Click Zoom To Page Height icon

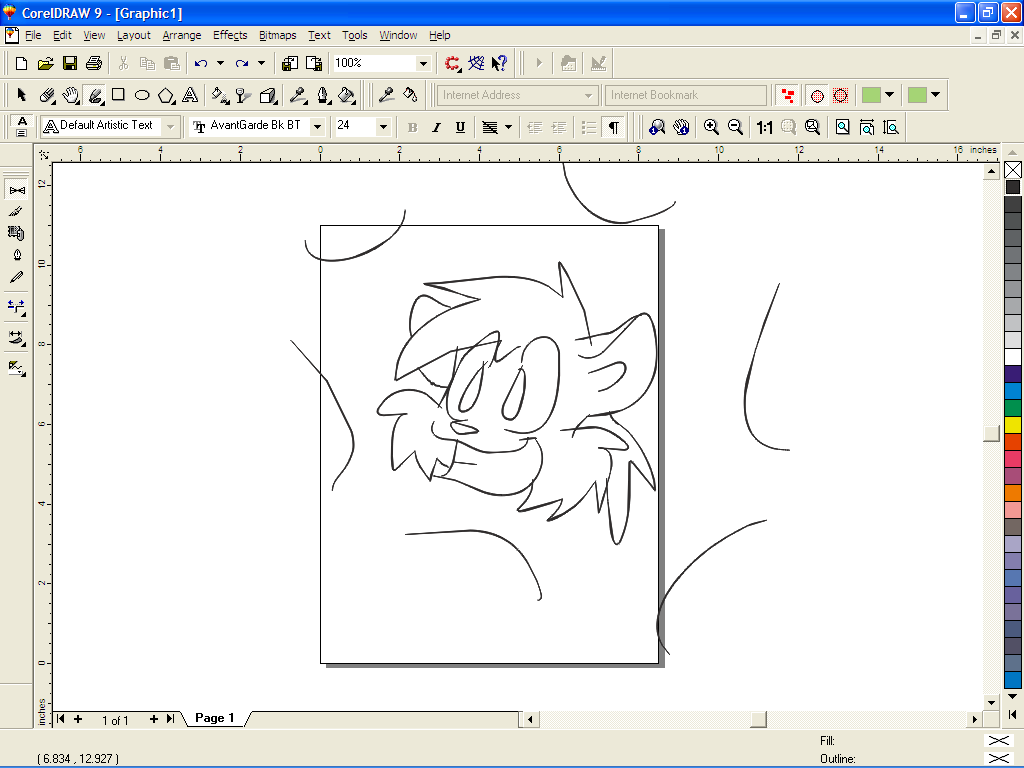[x=891, y=127]
